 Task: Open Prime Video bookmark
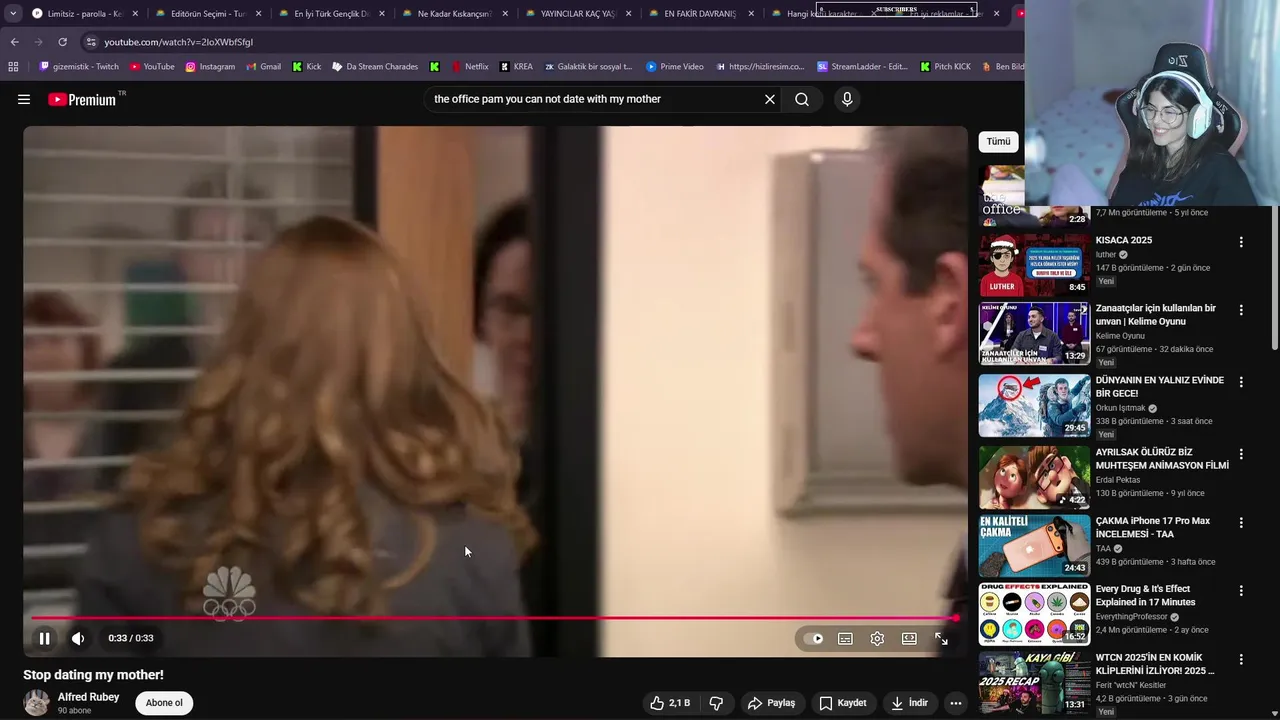pos(675,67)
